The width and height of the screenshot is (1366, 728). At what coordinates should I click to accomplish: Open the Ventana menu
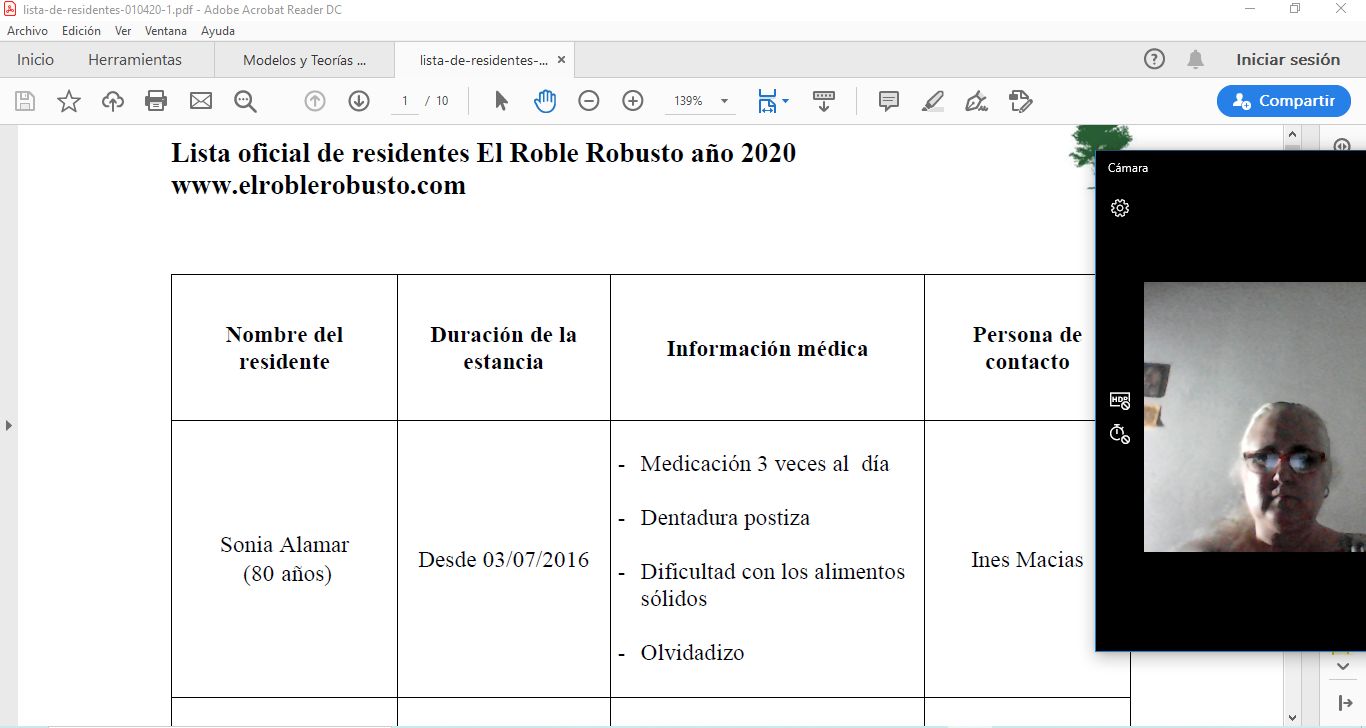166,31
